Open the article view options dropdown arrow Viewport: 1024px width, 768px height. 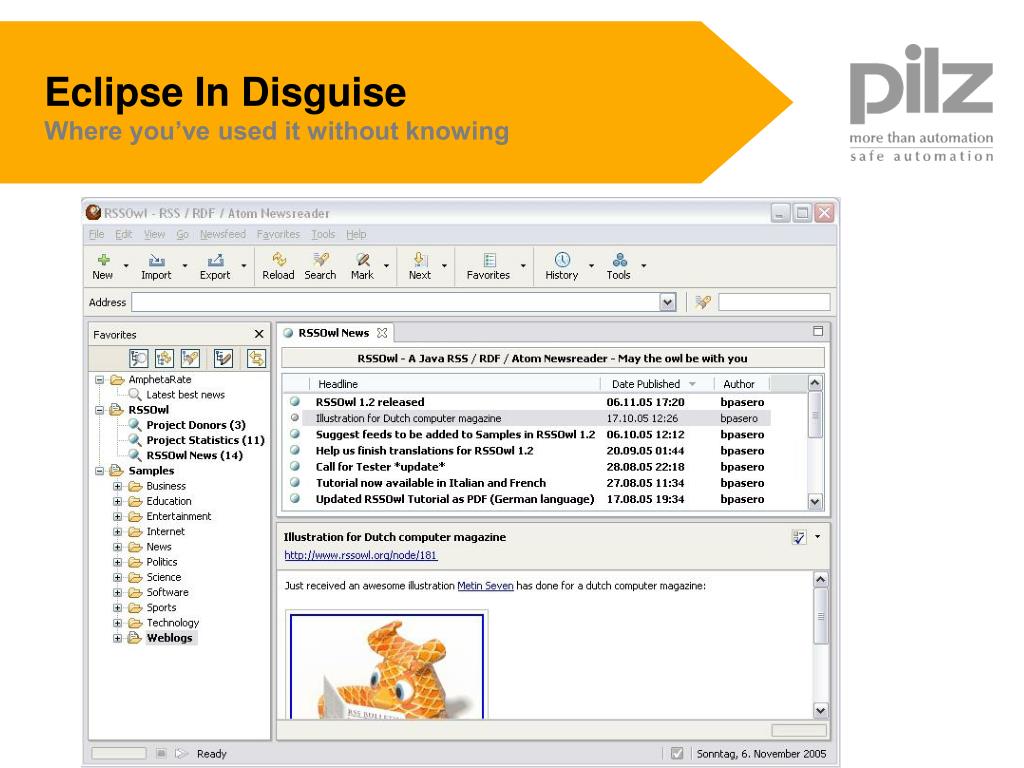[818, 537]
